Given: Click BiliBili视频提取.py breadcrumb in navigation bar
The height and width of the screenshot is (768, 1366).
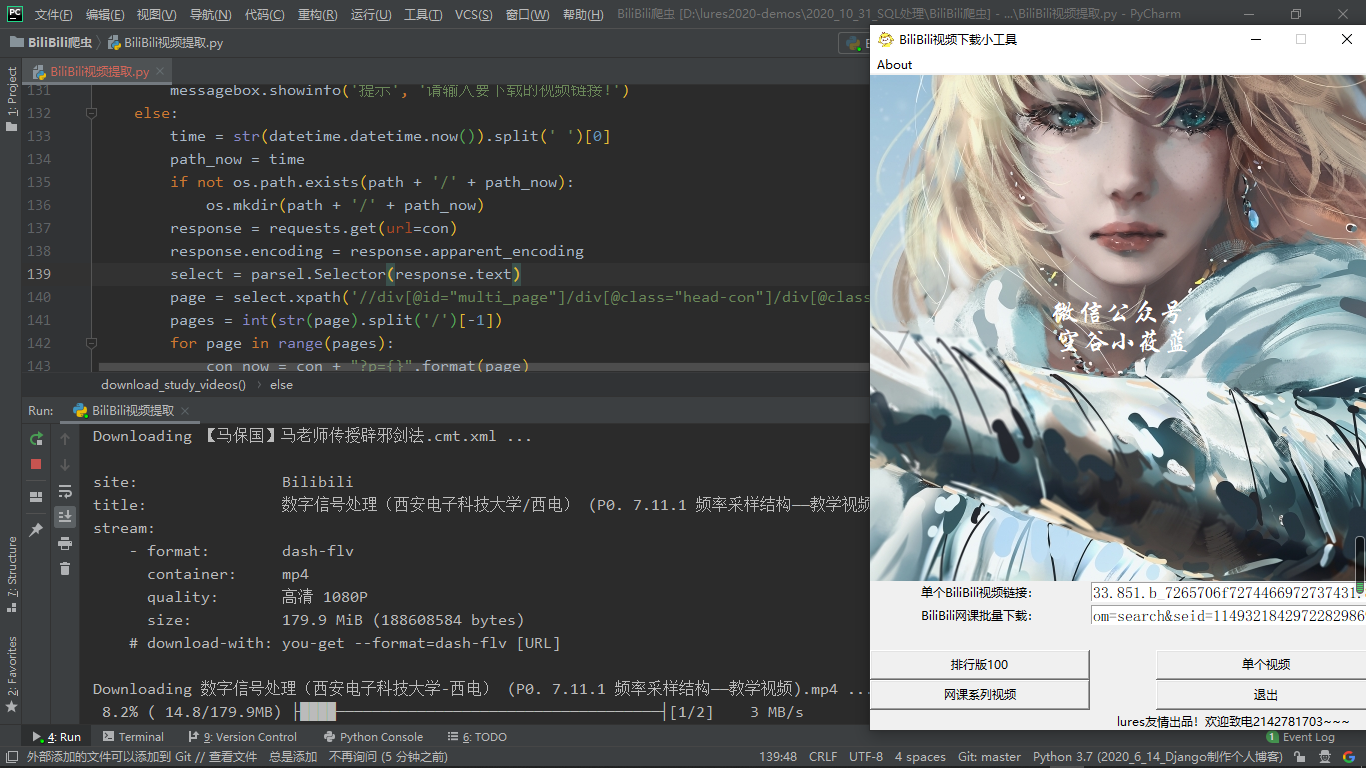Looking at the screenshot, I should tap(166, 43).
